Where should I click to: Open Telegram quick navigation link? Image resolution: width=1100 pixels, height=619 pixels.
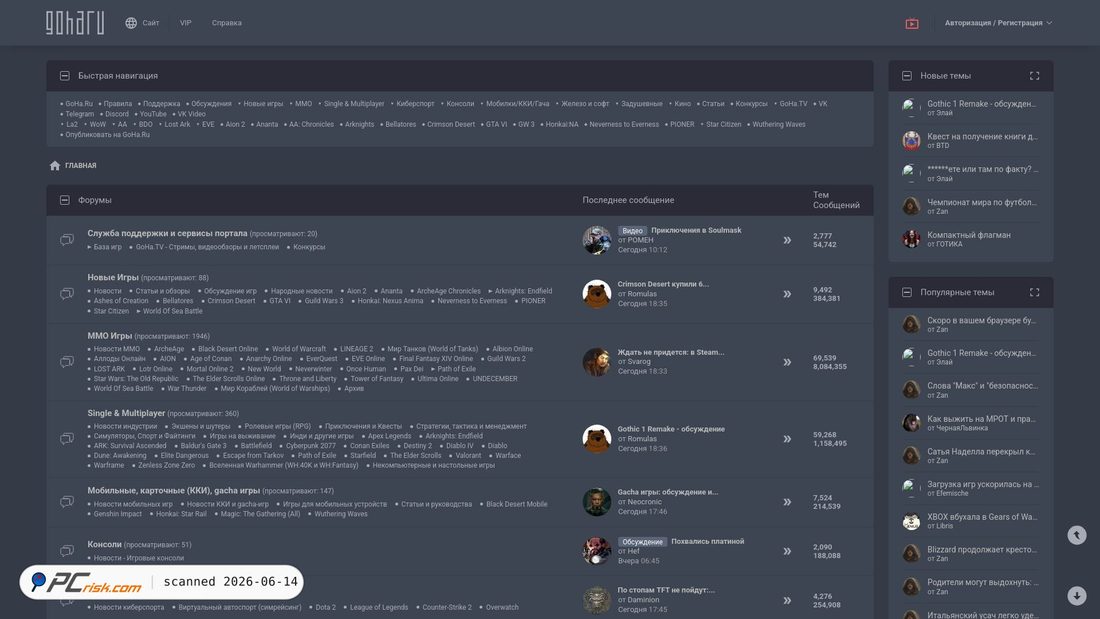click(79, 114)
